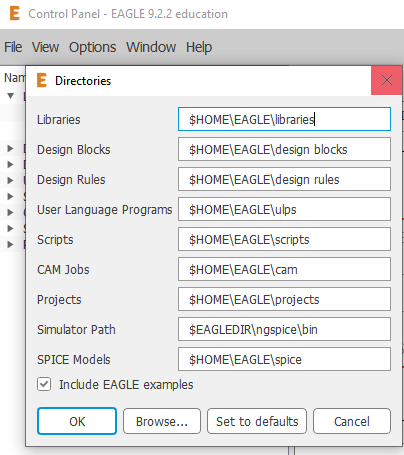Cancel the Directories dialog
This screenshot has width=404, height=455.
tap(352, 421)
